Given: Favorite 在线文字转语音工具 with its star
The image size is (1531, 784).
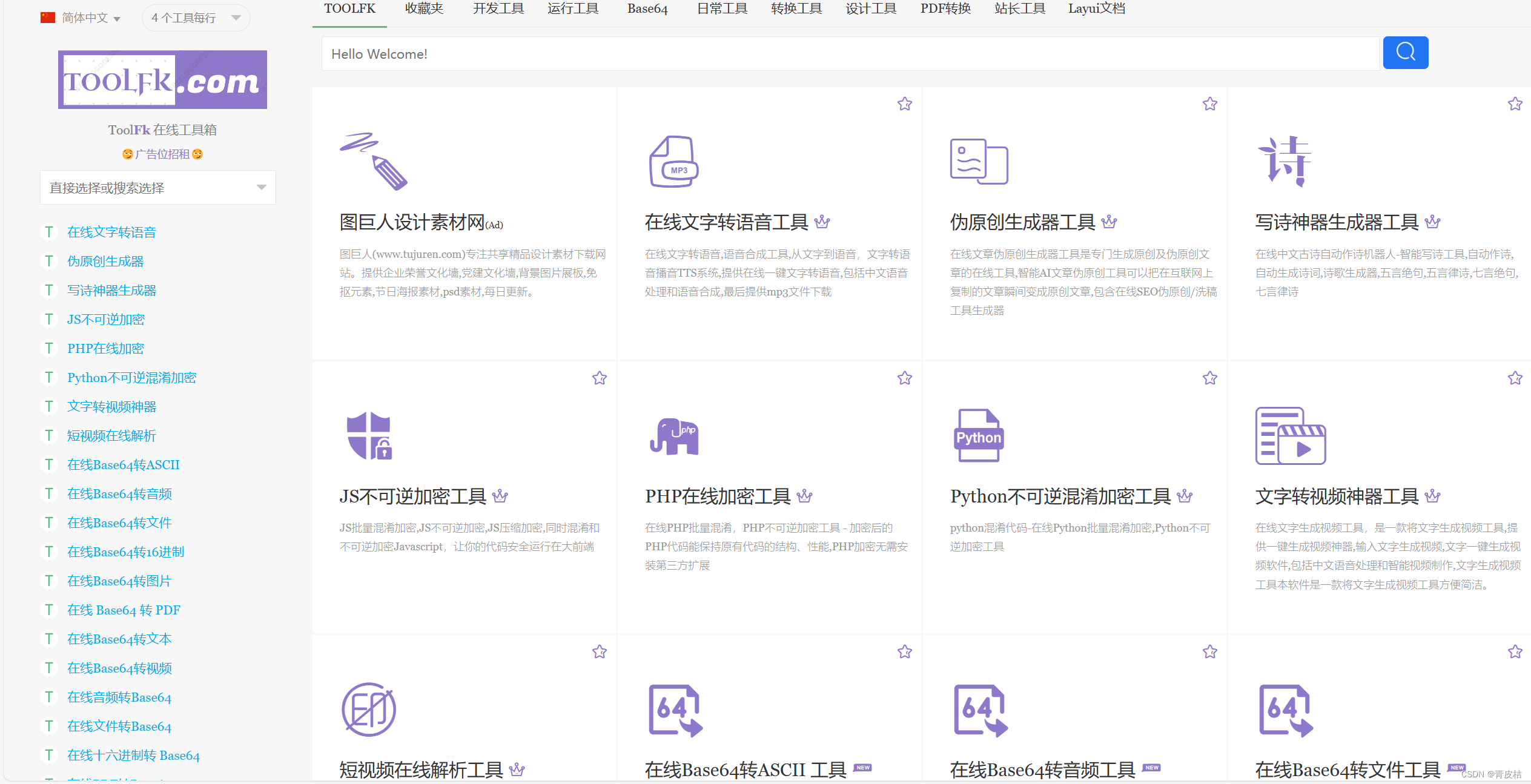Looking at the screenshot, I should coord(905,104).
